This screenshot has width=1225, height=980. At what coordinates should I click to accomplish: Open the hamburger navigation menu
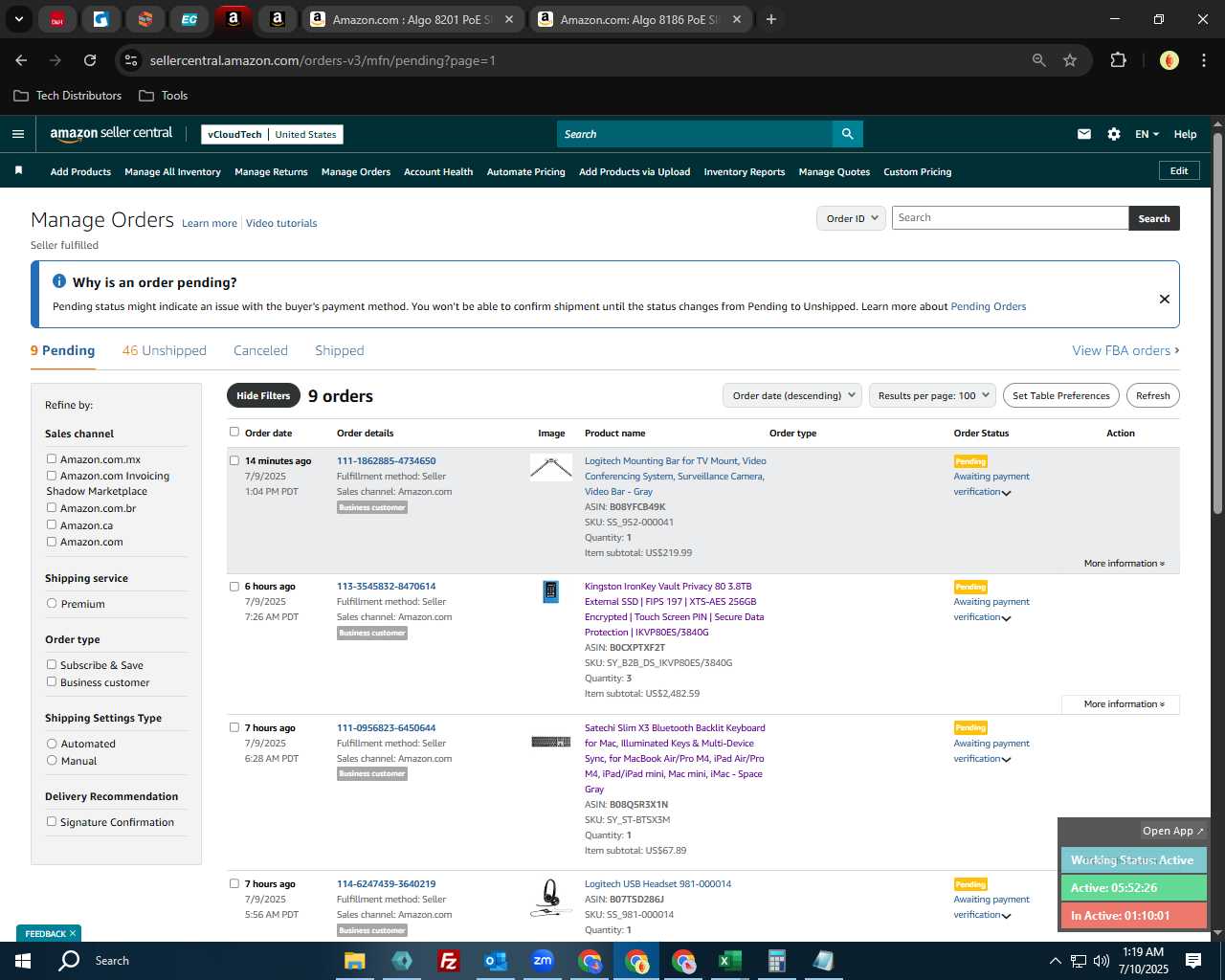17,134
